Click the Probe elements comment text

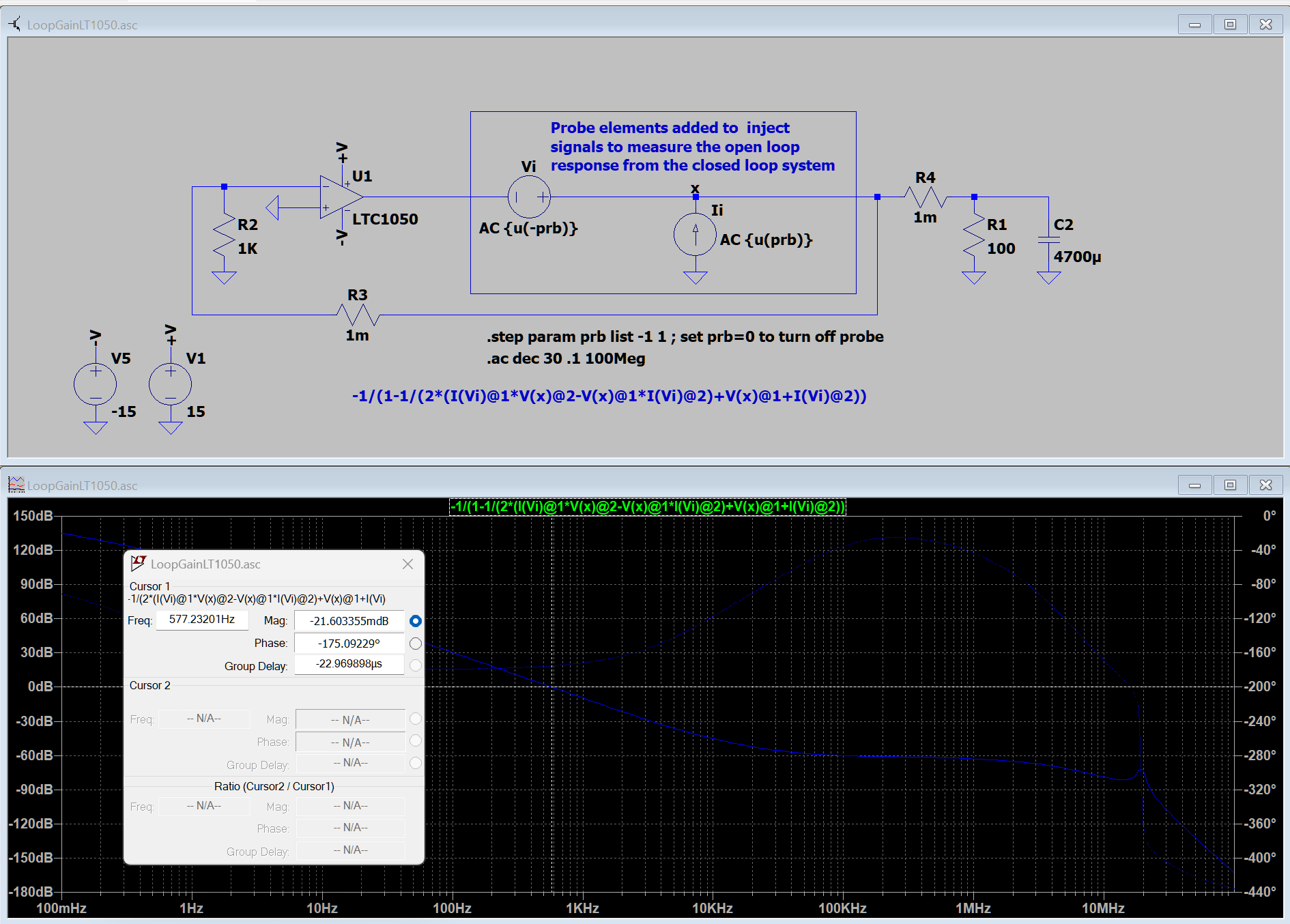693,147
